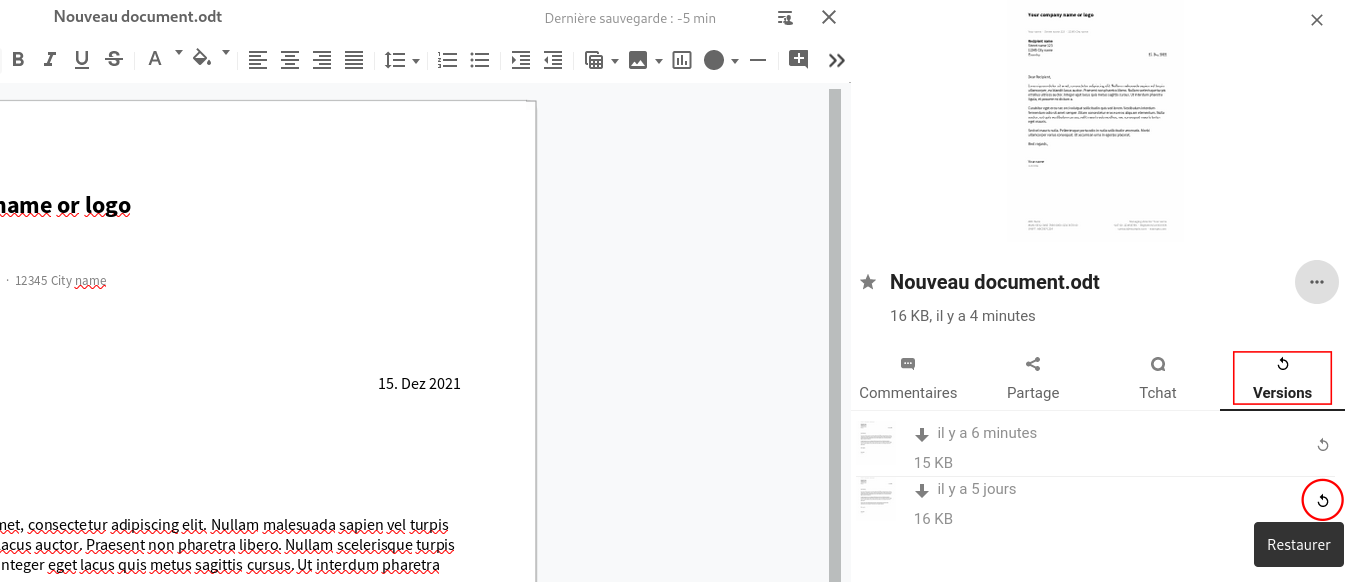Add a comment using the toolbar icon
This screenshot has width=1345, height=582.
(798, 59)
